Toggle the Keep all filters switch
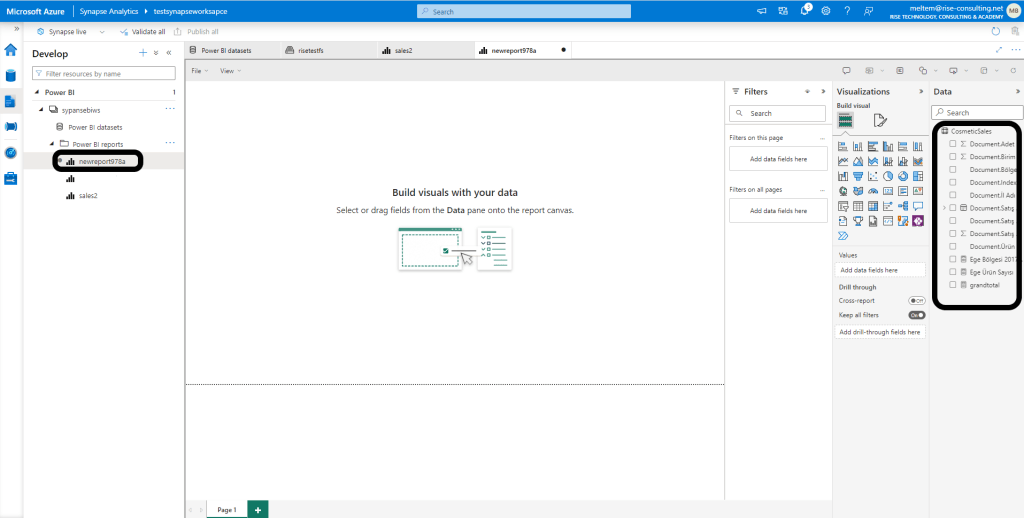 [x=916, y=315]
